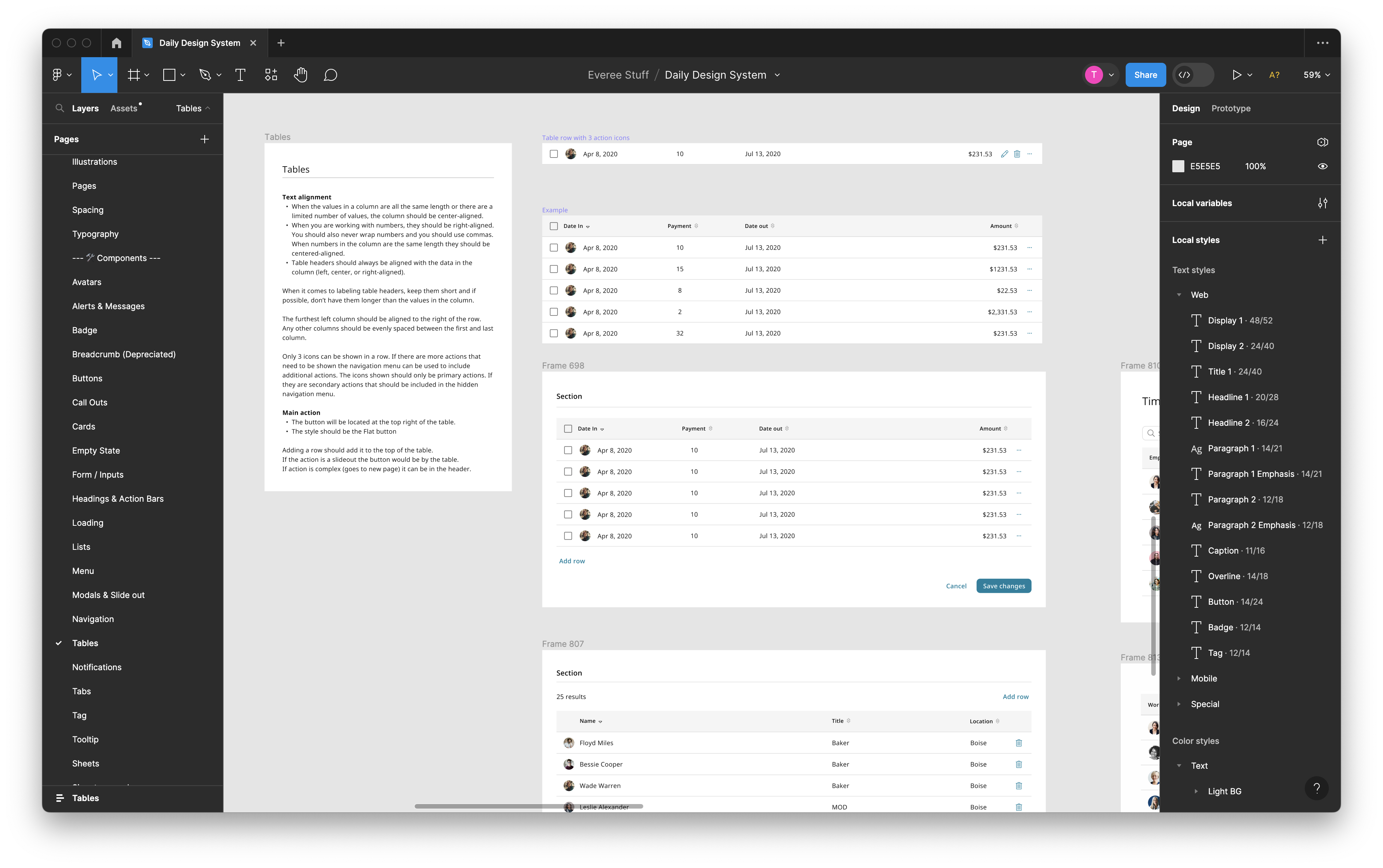Collapse the Text color styles group
This screenshot has width=1383, height=868.
pyautogui.click(x=1179, y=766)
